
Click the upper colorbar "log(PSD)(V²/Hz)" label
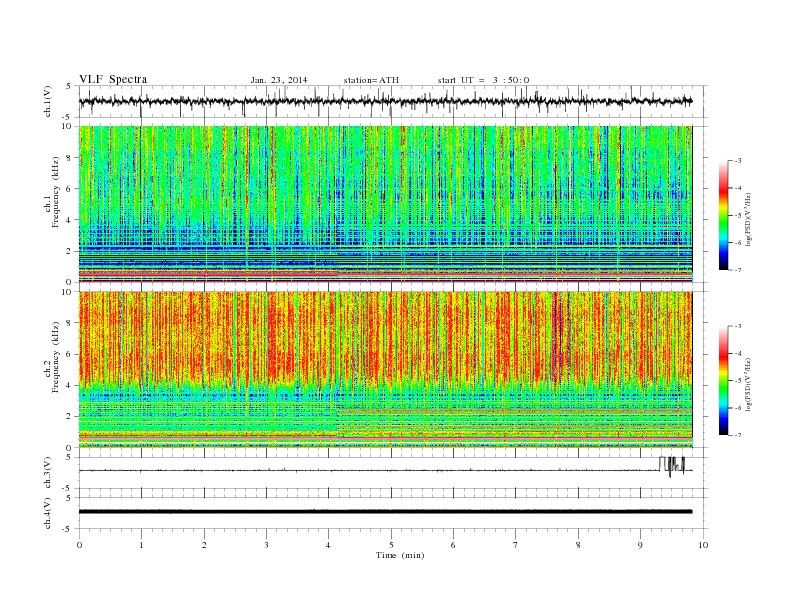pos(749,219)
